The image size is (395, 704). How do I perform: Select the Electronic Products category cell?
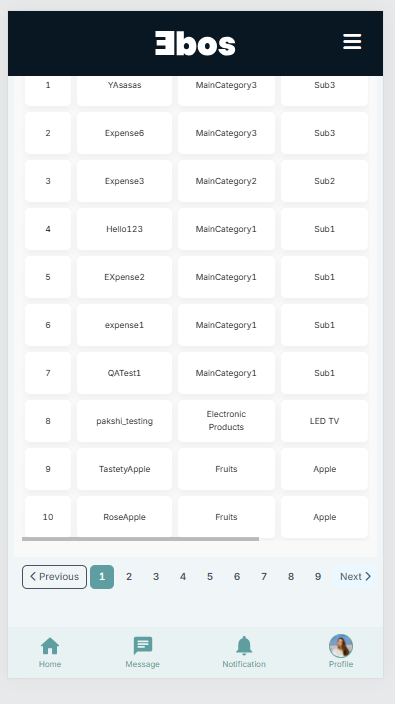pos(226,421)
